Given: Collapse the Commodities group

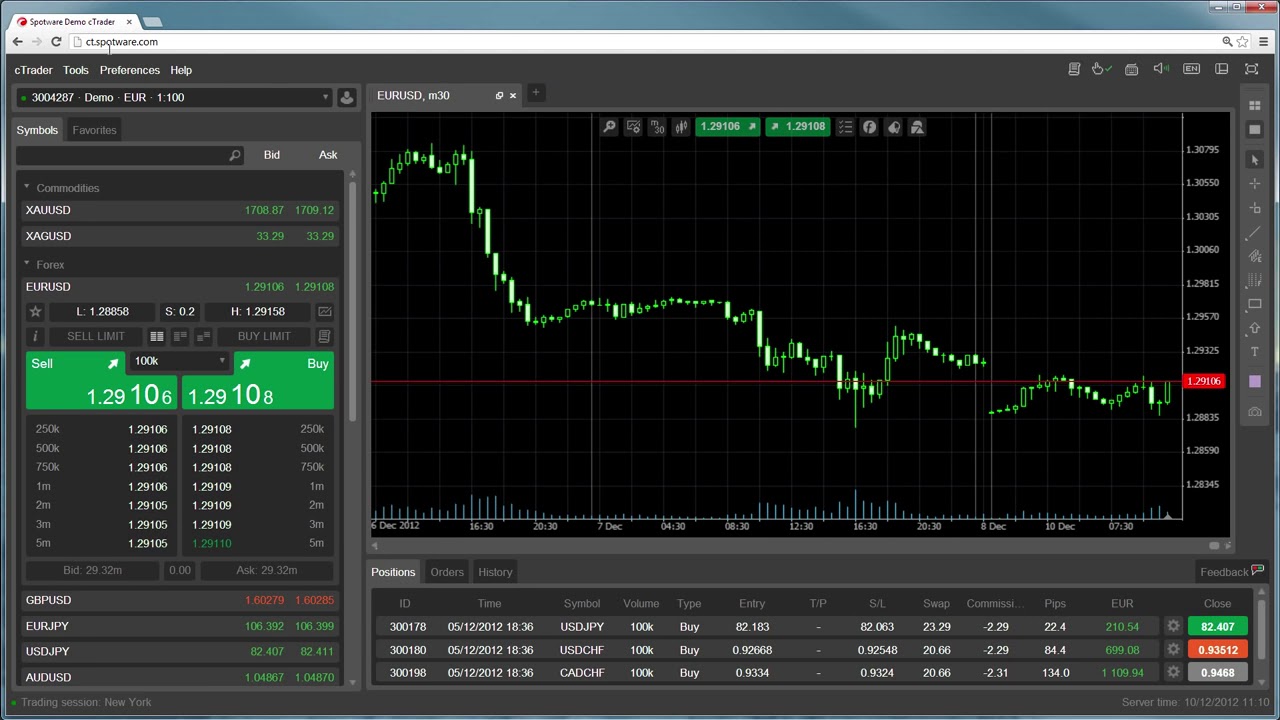Looking at the screenshot, I should pos(27,188).
